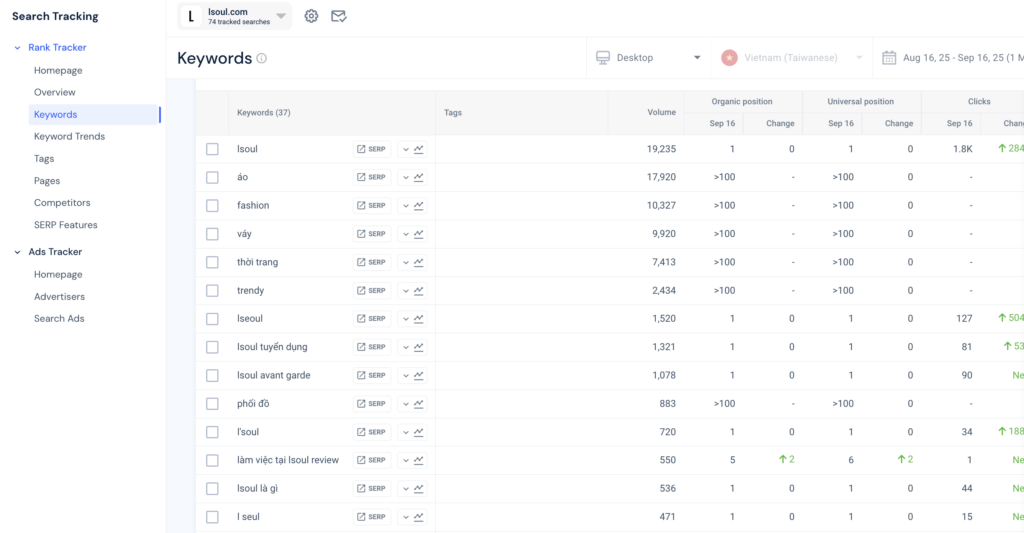
Task: Click the info icon beside Keywords title
Action: coord(262,58)
